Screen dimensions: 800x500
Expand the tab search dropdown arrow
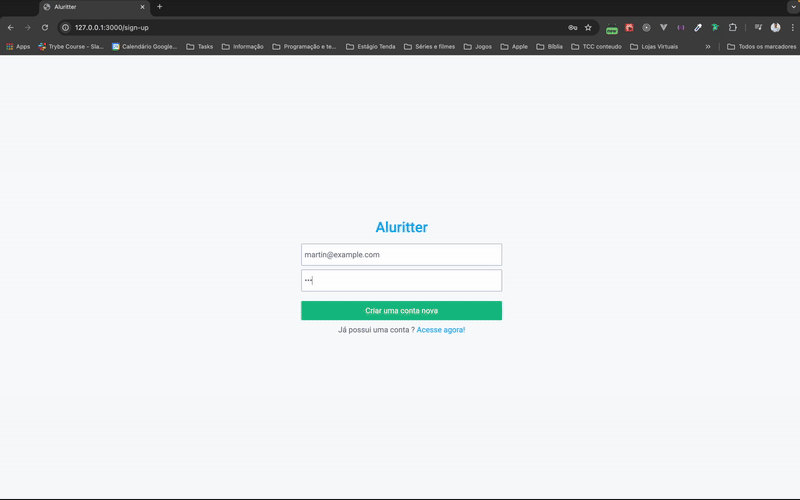(793, 7)
